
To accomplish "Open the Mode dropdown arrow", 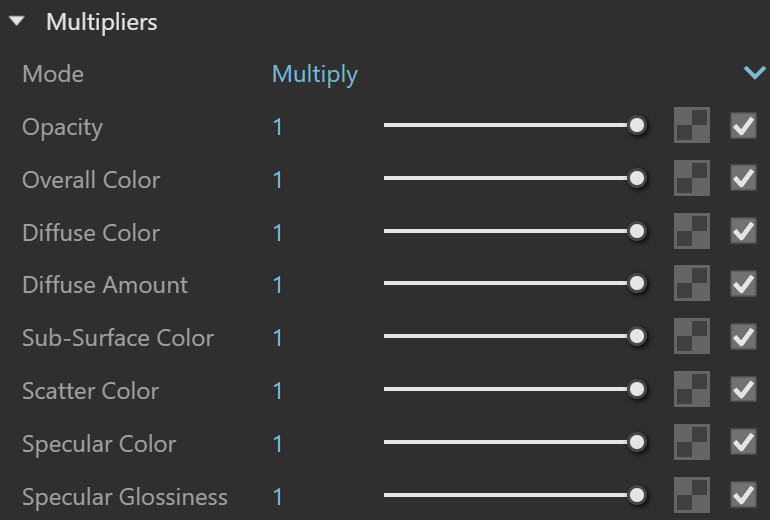I will pyautogui.click(x=754, y=73).
